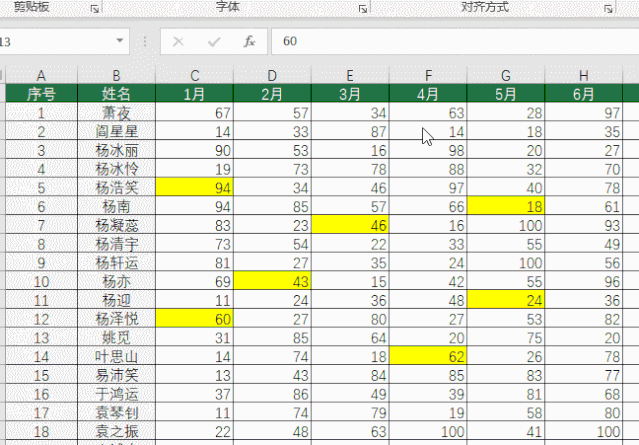
Task: Click the formula bar showing 60
Action: coord(450,42)
